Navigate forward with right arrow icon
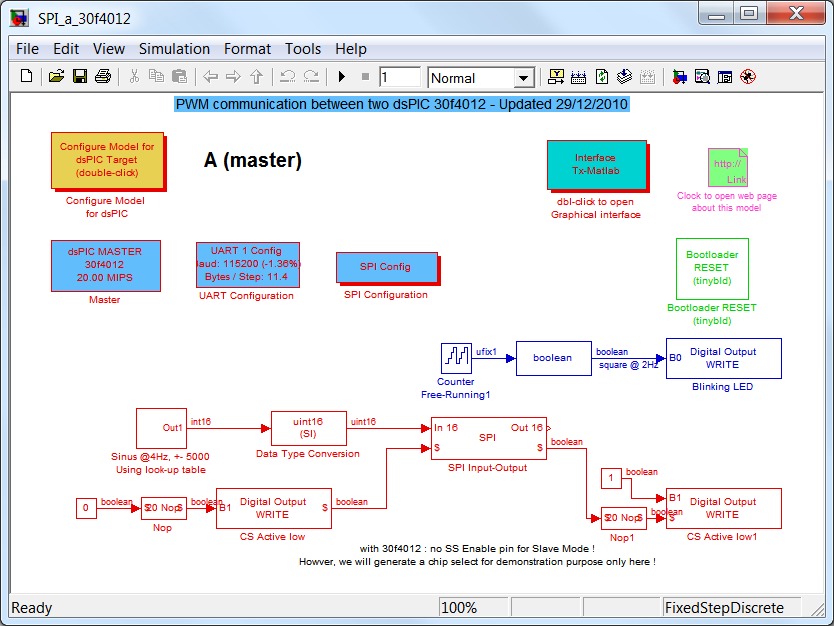The width and height of the screenshot is (834, 626). click(233, 77)
